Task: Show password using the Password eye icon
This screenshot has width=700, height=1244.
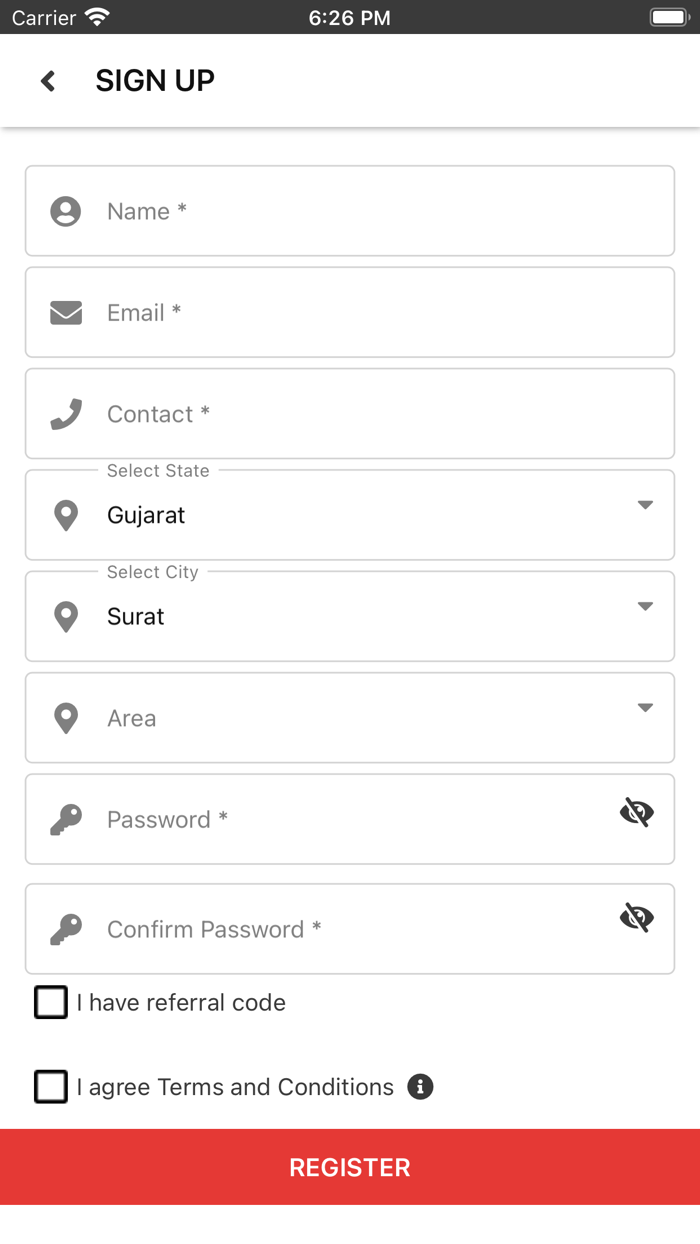Action: click(636, 813)
